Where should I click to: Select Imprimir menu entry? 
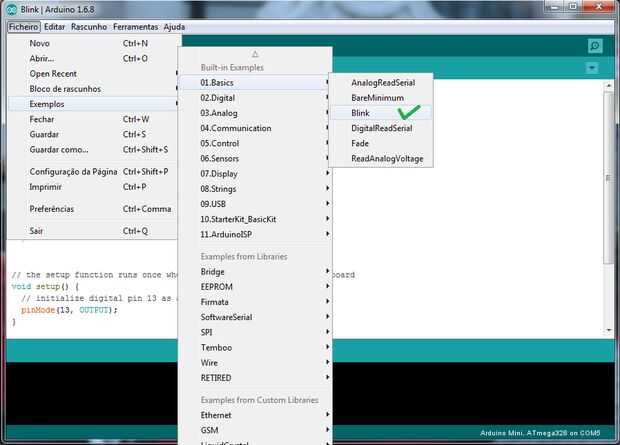94,187
